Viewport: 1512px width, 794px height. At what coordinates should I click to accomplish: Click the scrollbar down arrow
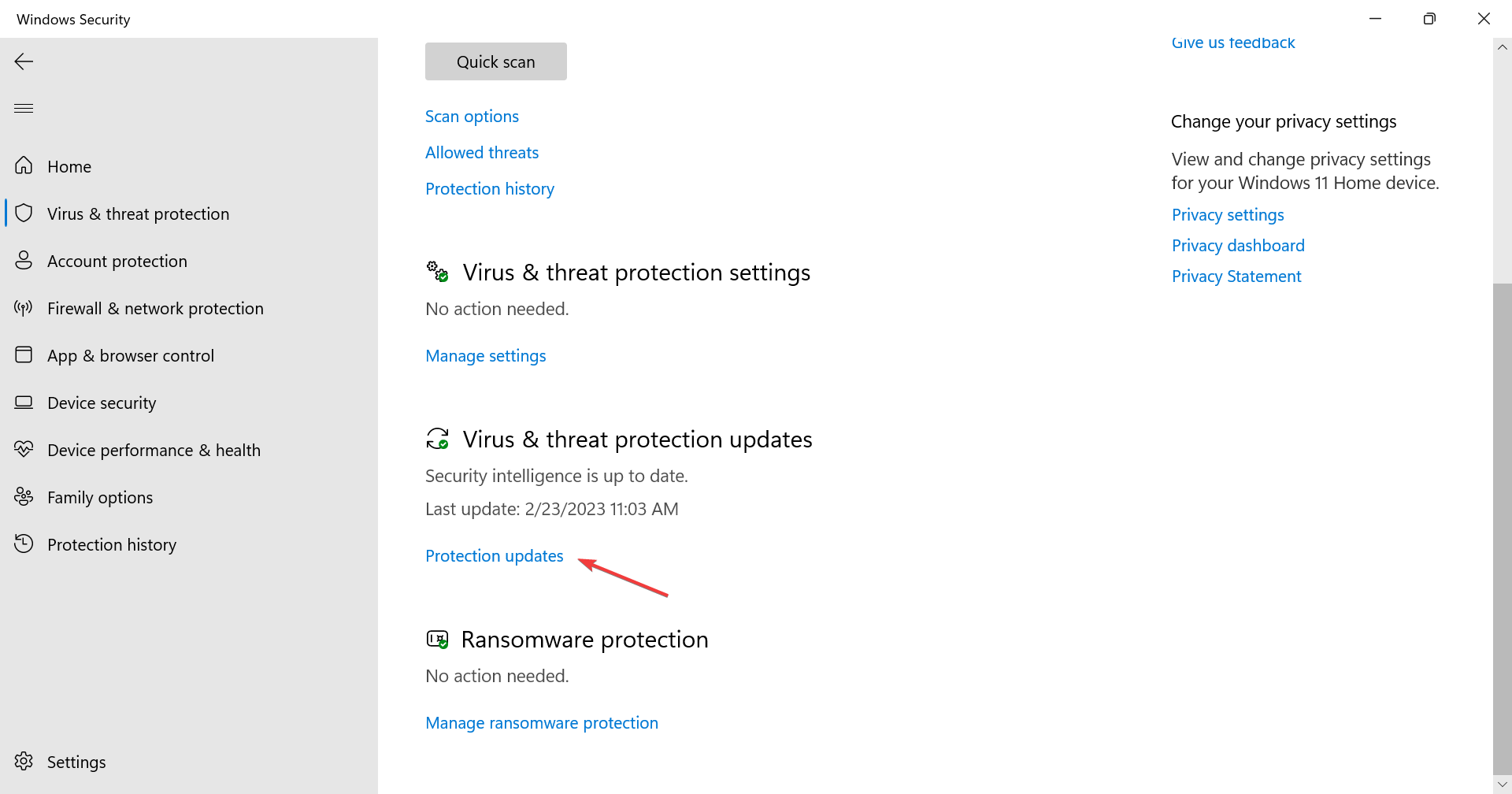(1502, 785)
